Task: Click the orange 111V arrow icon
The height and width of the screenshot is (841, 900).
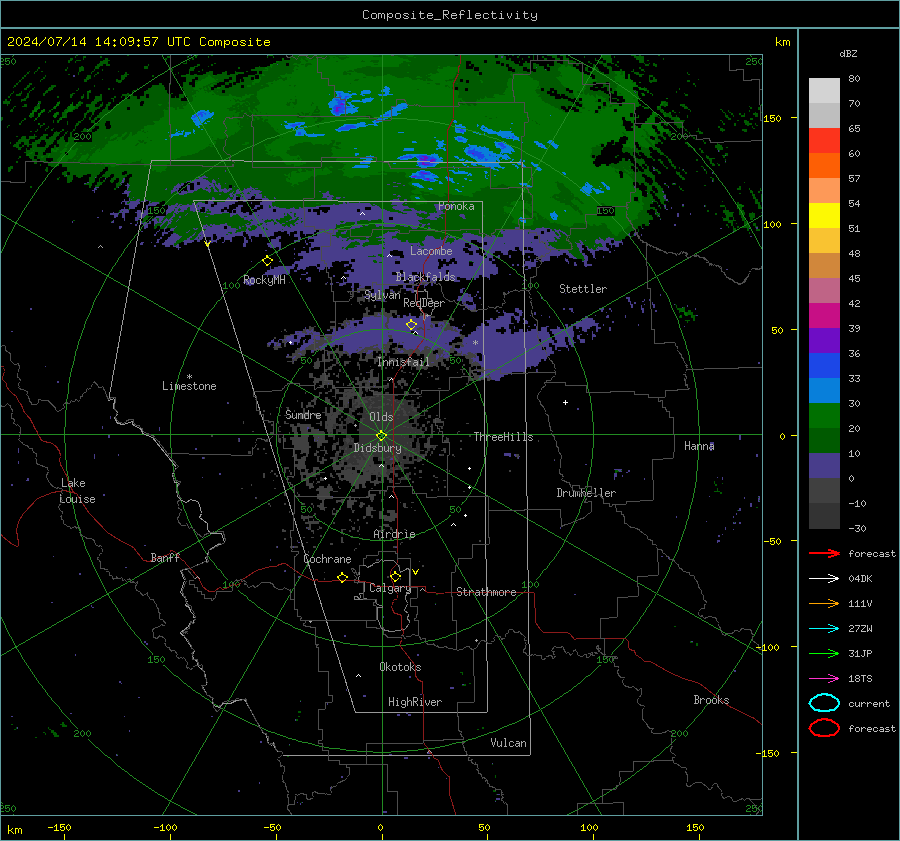Action: coord(824,603)
